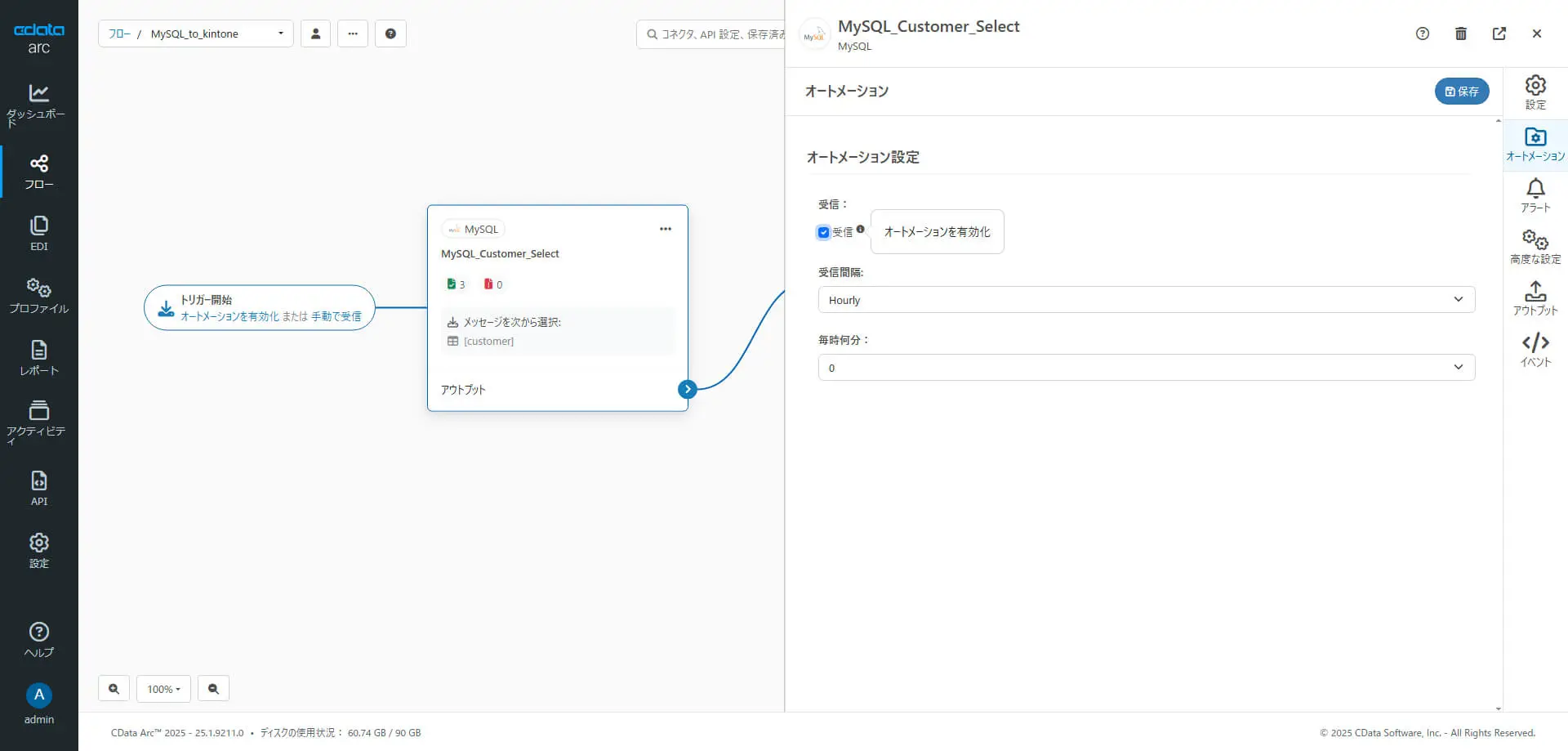Open プロファイル in the sidebar
The width and height of the screenshot is (1568, 751).
pos(38,296)
